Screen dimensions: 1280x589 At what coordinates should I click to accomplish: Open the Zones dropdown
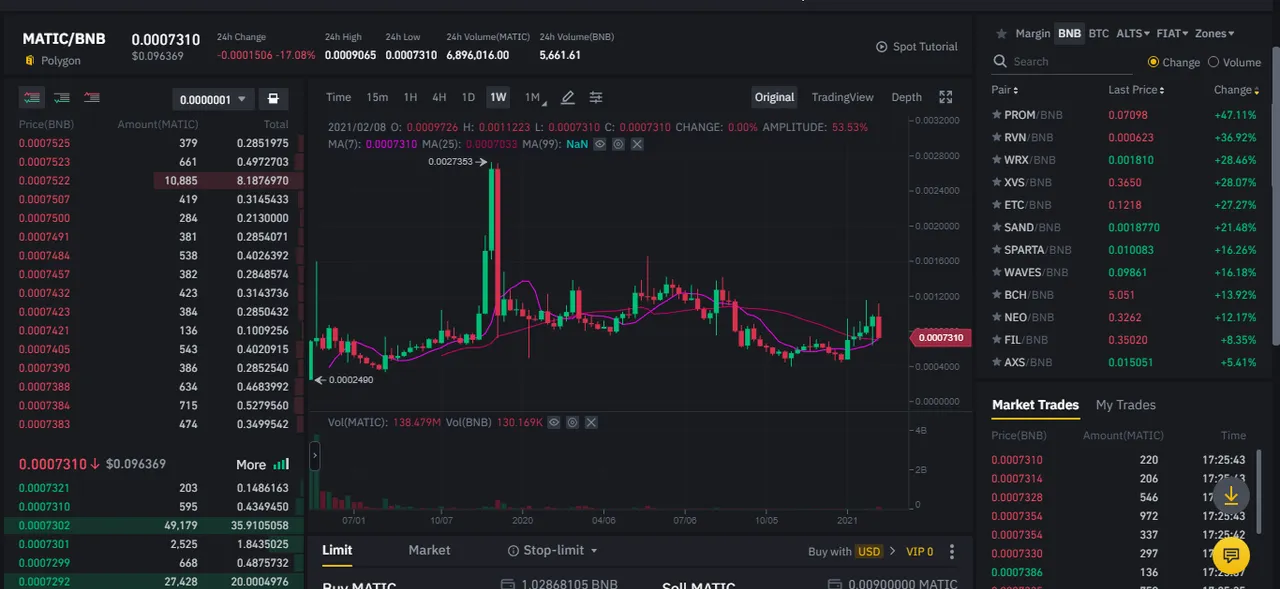(x=1214, y=33)
